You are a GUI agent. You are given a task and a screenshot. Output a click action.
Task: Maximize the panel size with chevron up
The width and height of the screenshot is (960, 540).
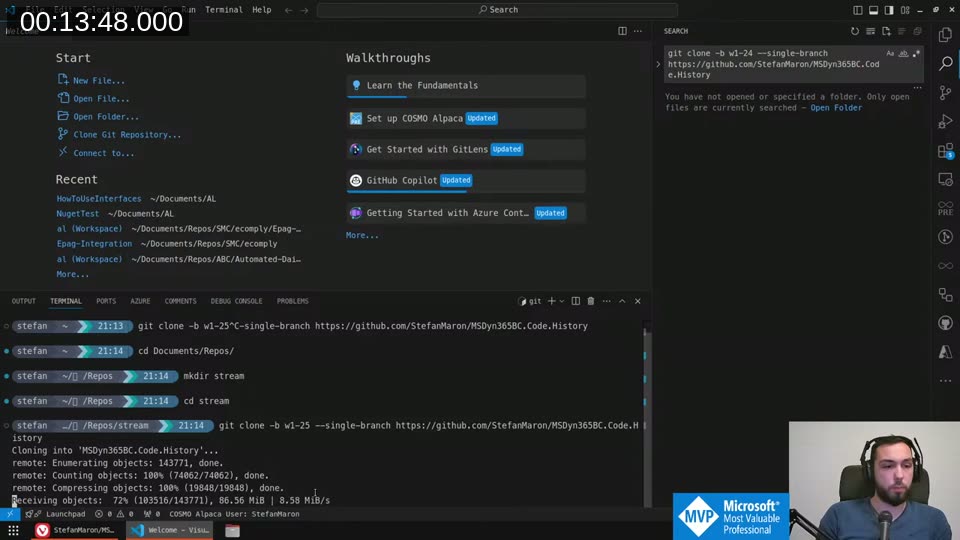pyautogui.click(x=622, y=301)
